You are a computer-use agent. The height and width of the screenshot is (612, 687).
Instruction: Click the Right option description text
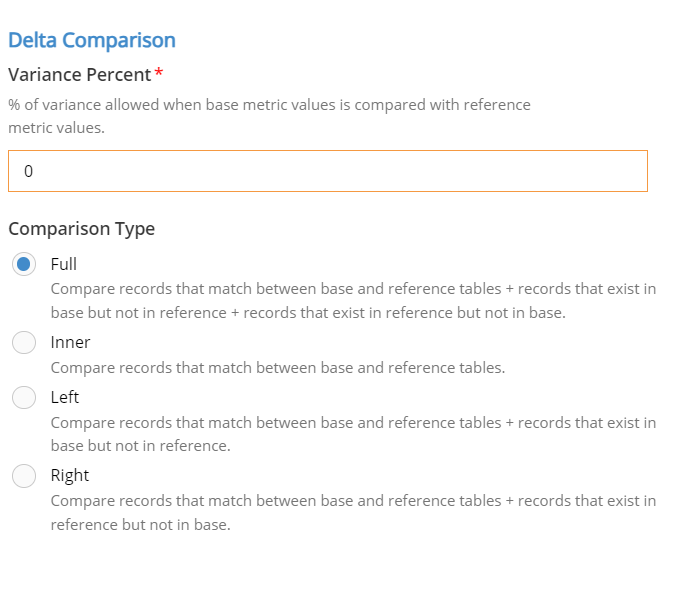(x=353, y=513)
